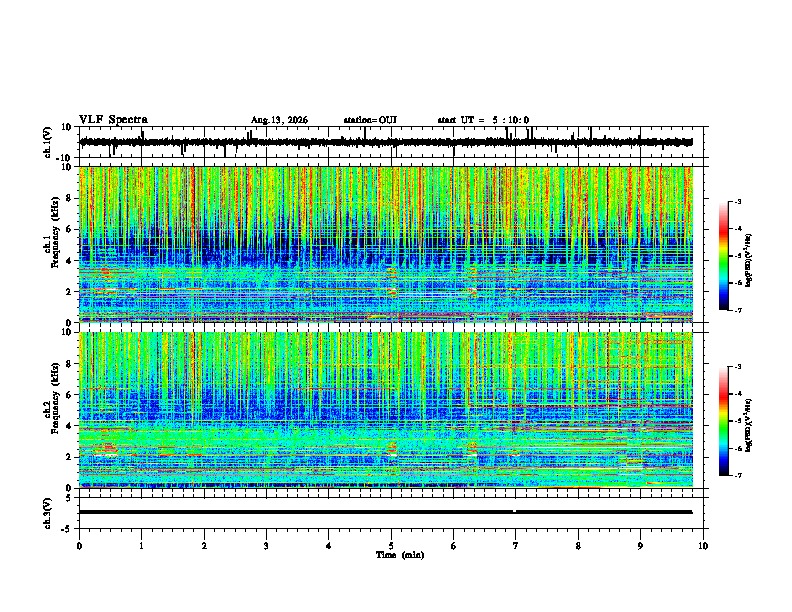Click the "6" kHz tick on ch.2 frequency axis
792x612 pixels.
click(71, 394)
